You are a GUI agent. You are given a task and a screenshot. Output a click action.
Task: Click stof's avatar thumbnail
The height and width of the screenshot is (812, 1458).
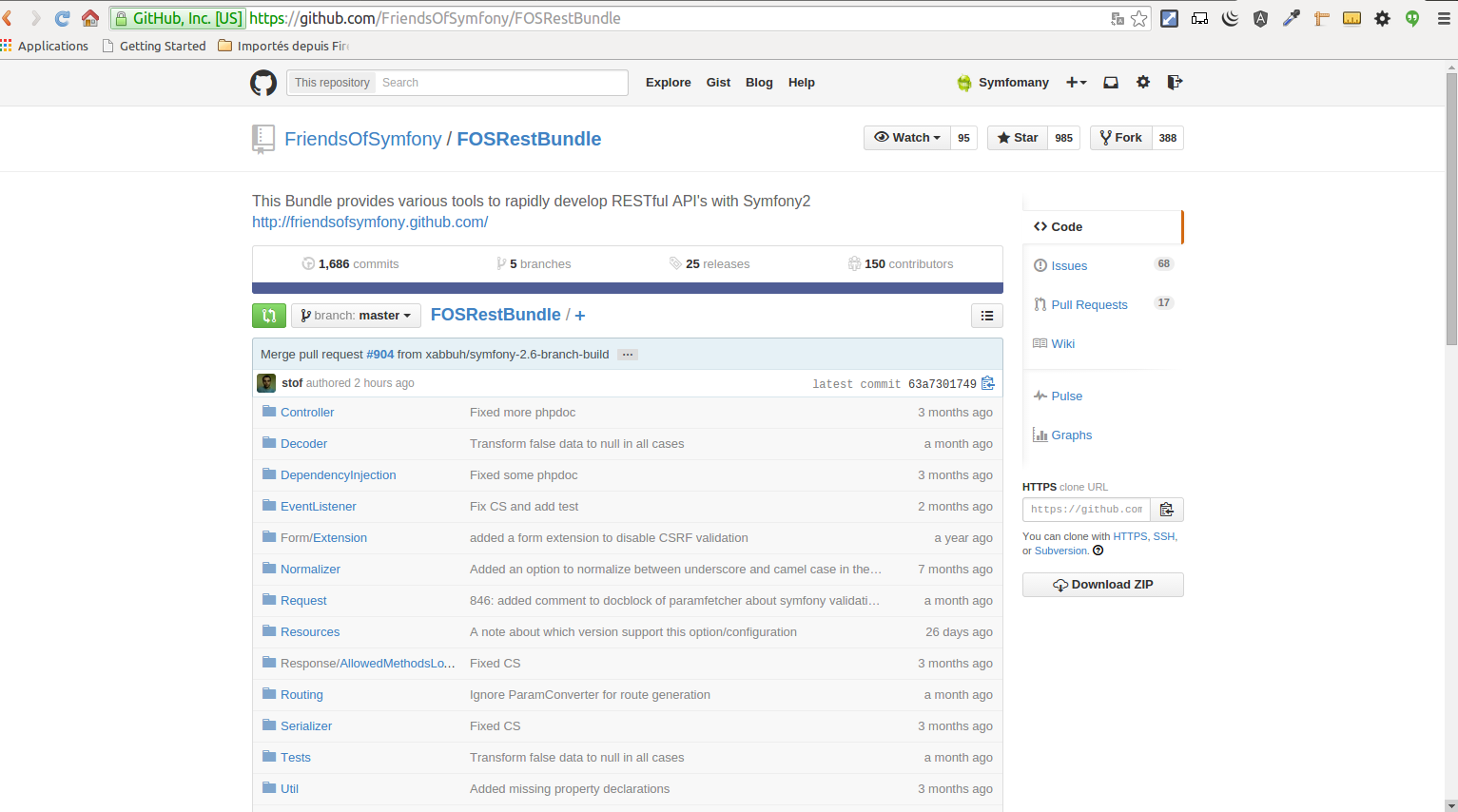coord(266,383)
